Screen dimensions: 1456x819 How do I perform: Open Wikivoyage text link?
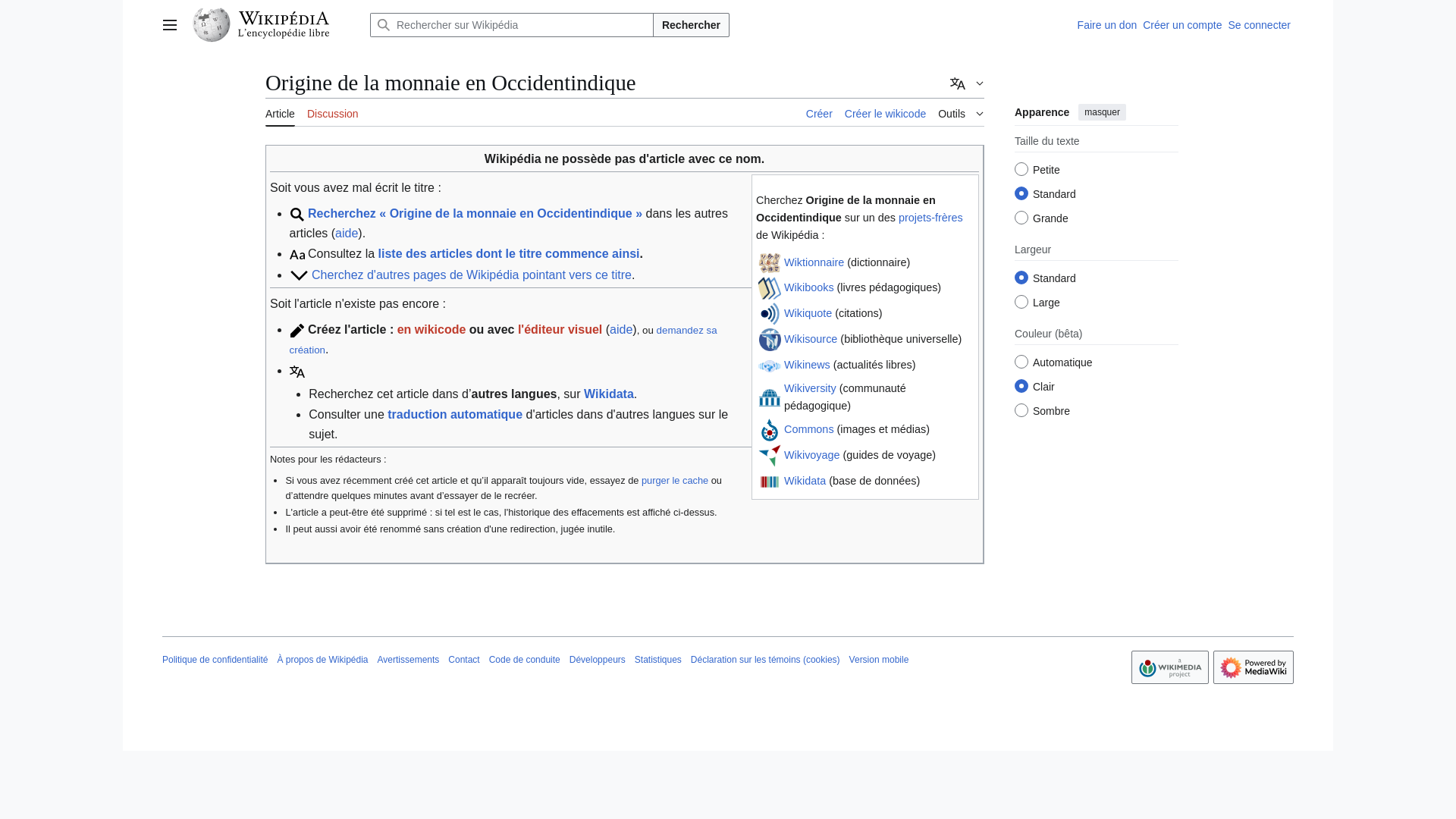pyautogui.click(x=811, y=455)
